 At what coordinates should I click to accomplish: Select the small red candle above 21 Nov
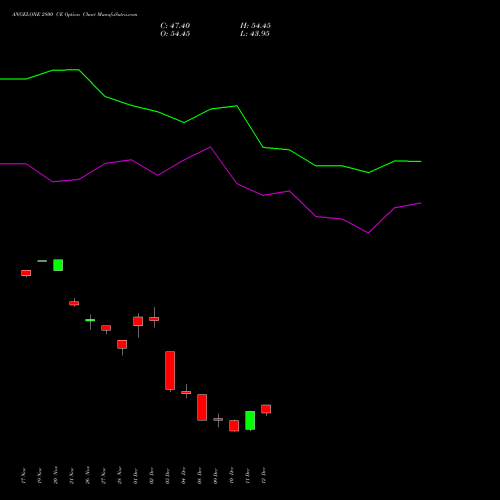click(x=74, y=303)
